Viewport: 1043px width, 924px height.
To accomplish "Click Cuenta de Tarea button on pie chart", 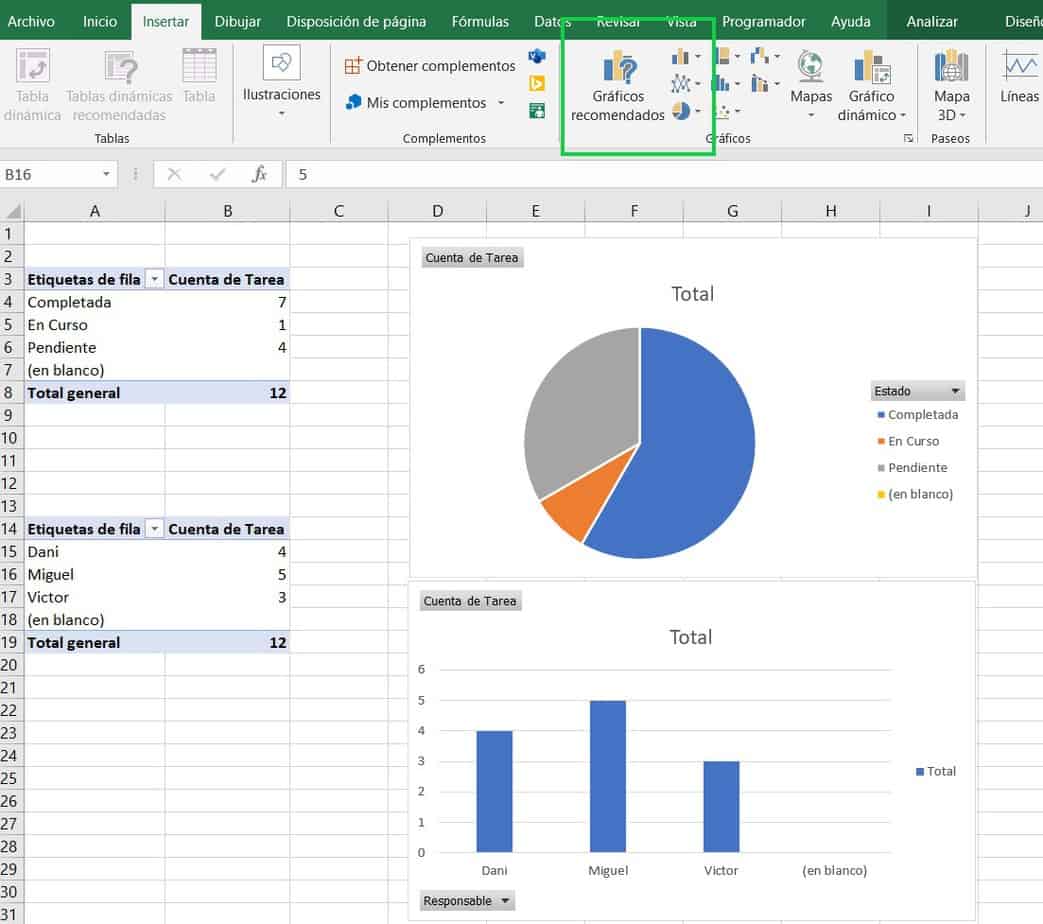I will [472, 258].
